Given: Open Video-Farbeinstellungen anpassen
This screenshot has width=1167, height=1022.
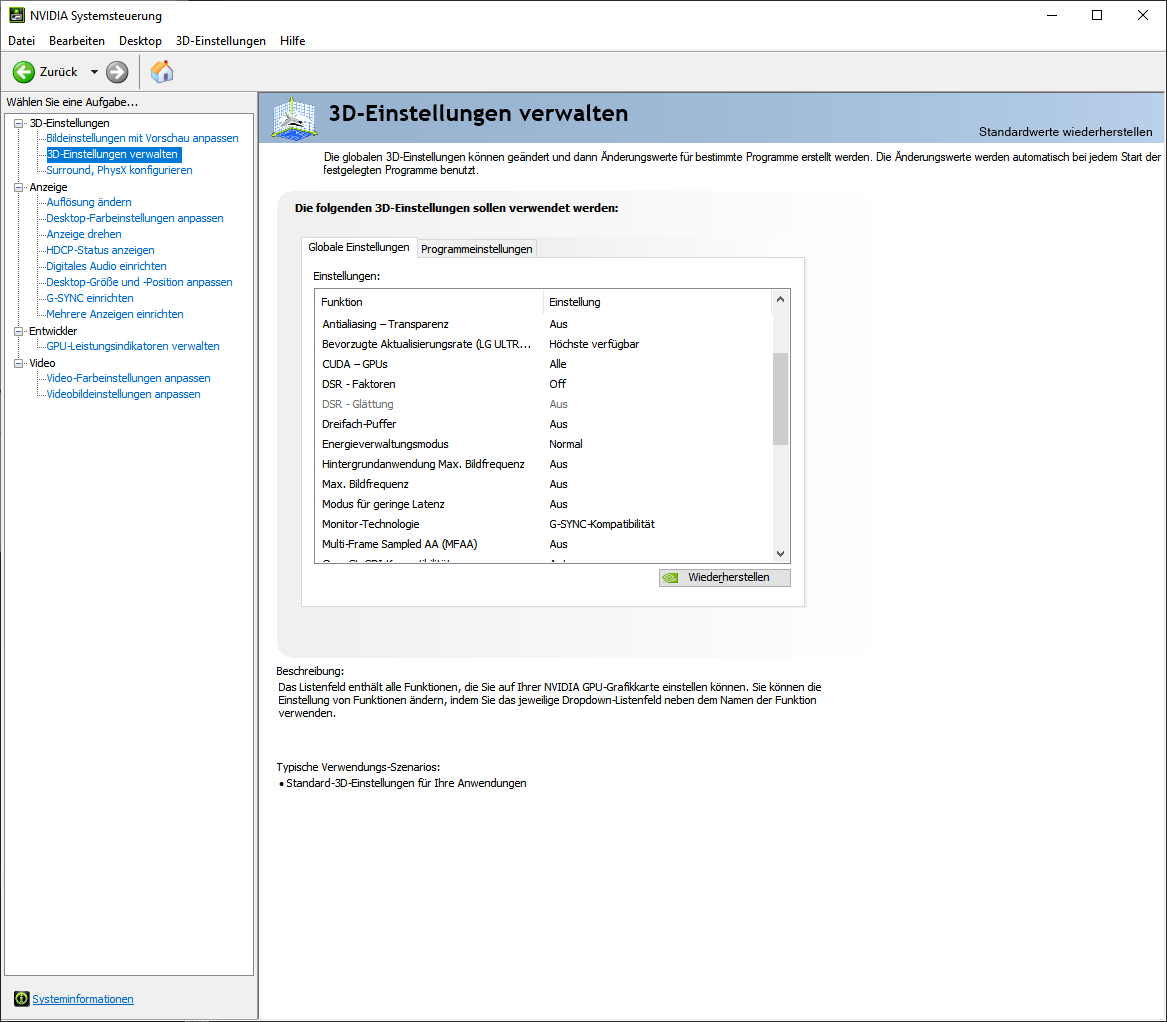Looking at the screenshot, I should (x=128, y=378).
